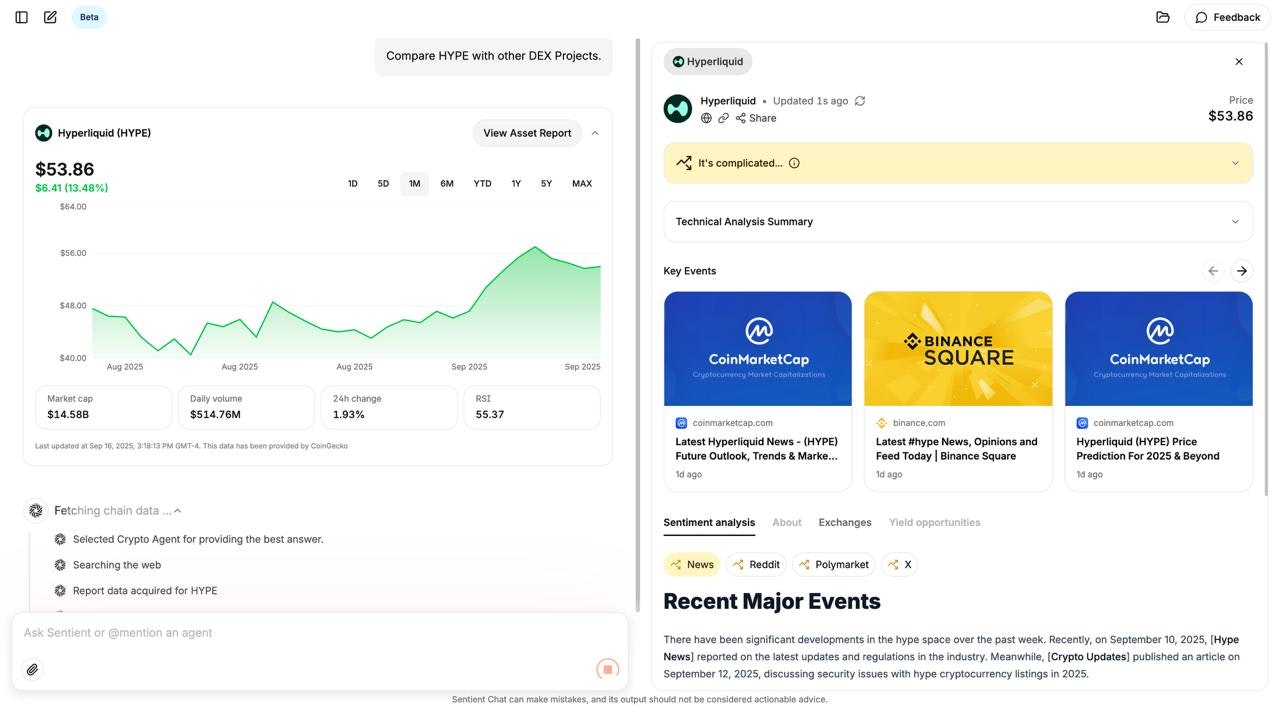The width and height of the screenshot is (1280, 714).
Task: Open the About tab
Action: (786, 523)
